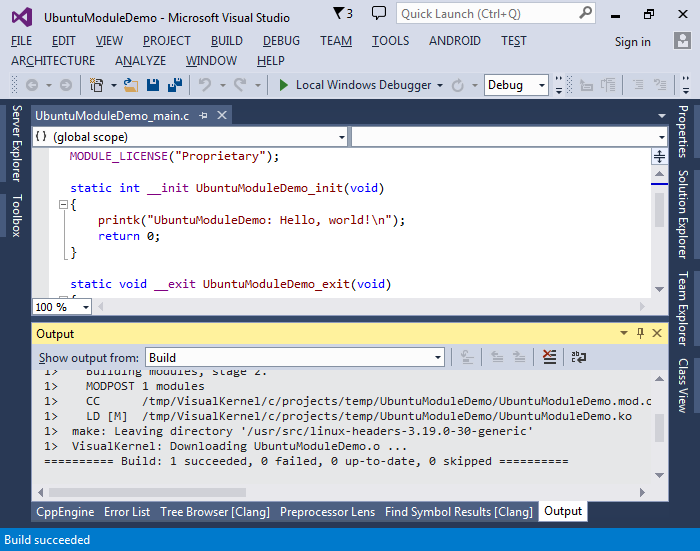700x551 pixels.
Task: Click the Refresh circular arrow icon
Action: pyautogui.click(x=458, y=85)
